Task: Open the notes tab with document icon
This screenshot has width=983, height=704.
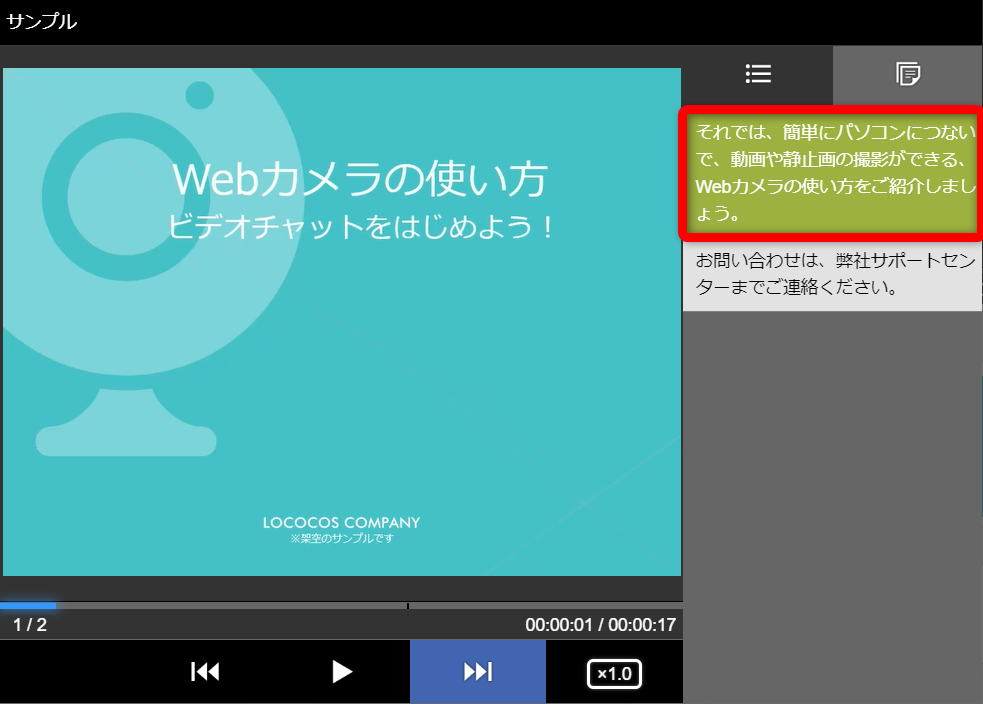Action: 907,74
